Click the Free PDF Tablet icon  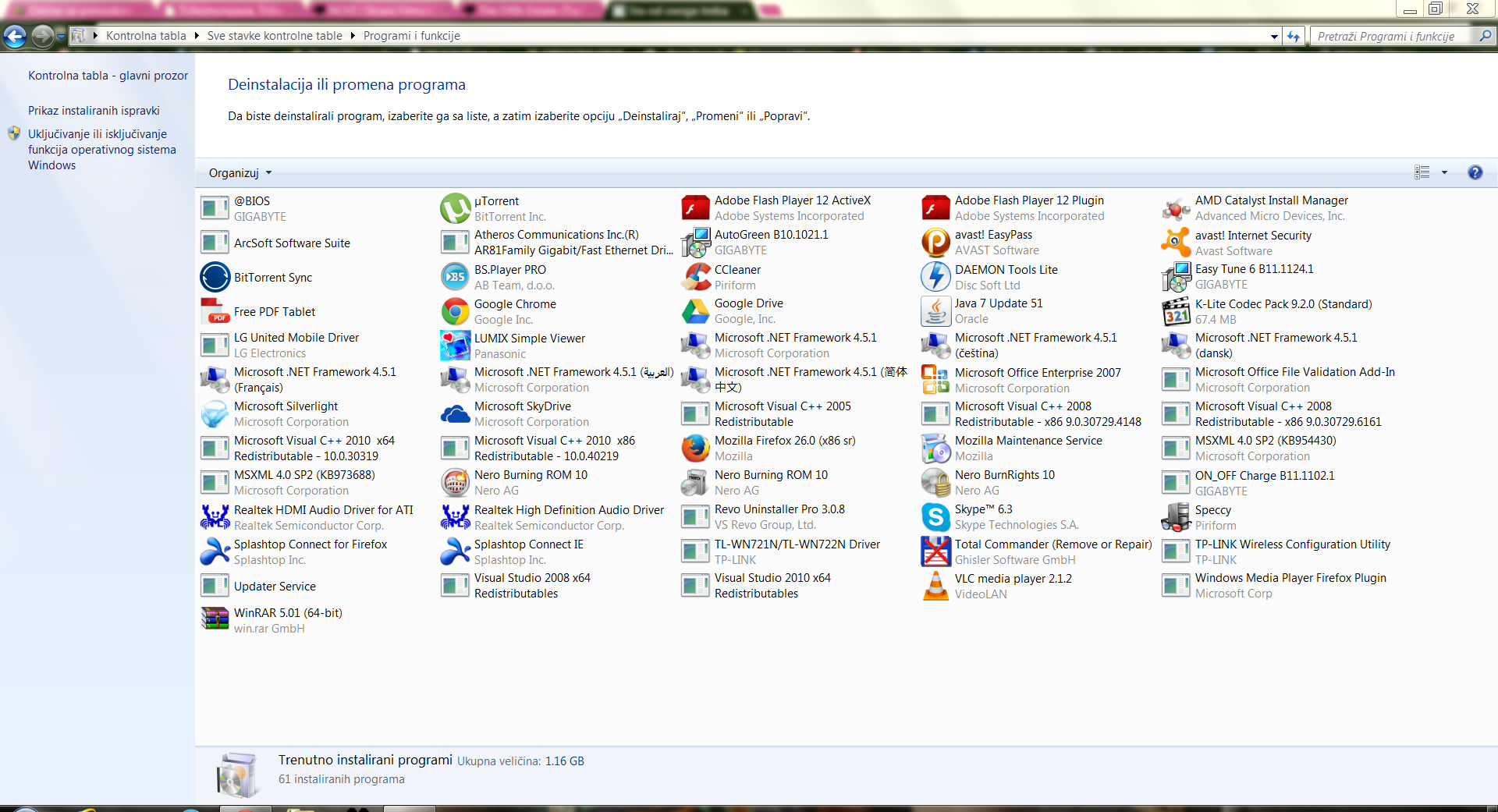pos(215,311)
